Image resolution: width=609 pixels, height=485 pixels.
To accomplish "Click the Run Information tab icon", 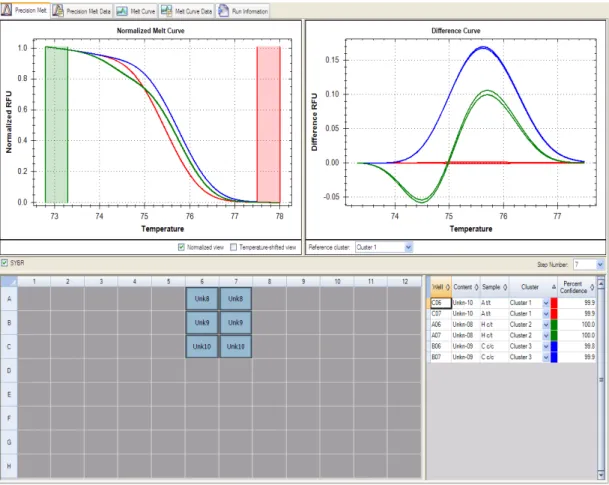I will point(223,11).
